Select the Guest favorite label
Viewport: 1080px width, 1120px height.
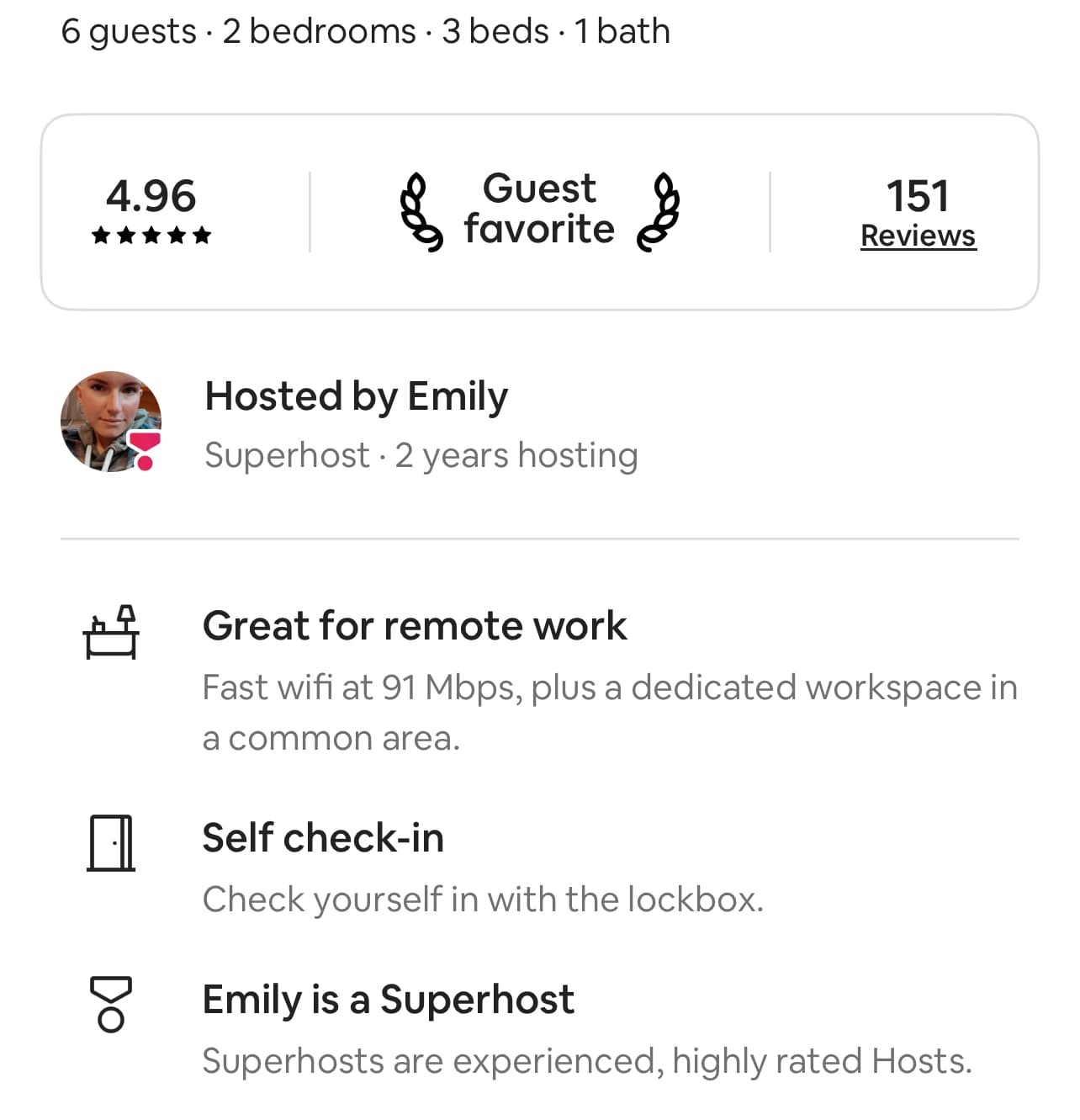(x=539, y=209)
